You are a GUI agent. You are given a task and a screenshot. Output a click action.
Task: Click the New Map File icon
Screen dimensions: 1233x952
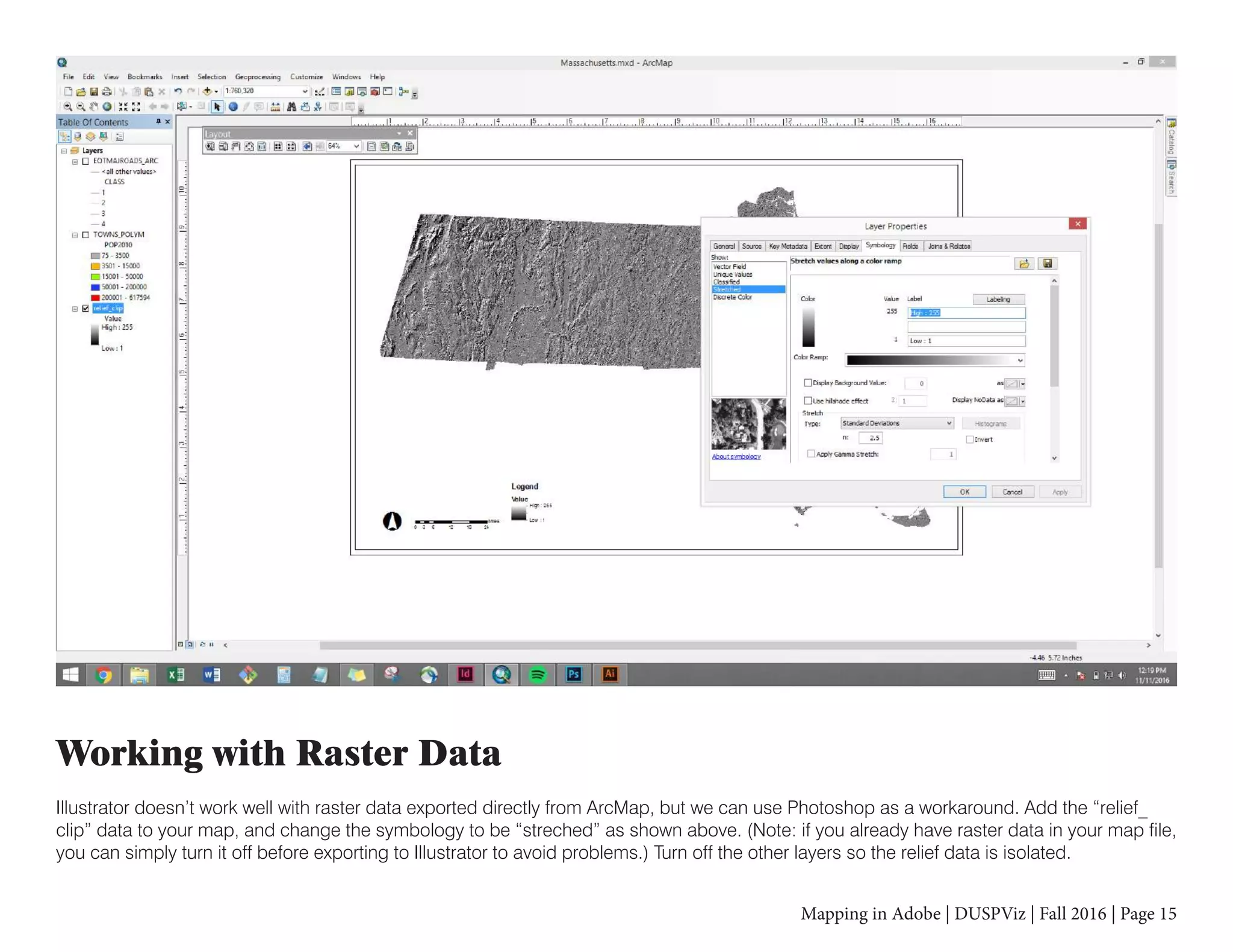coord(68,91)
